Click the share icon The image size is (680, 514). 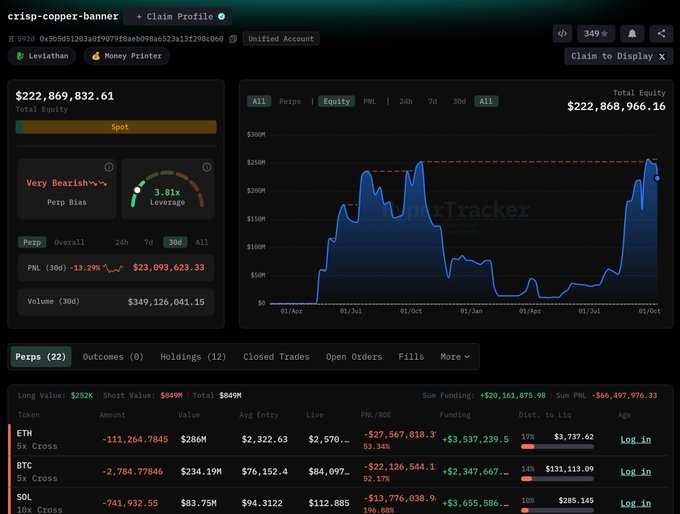[x=661, y=33]
